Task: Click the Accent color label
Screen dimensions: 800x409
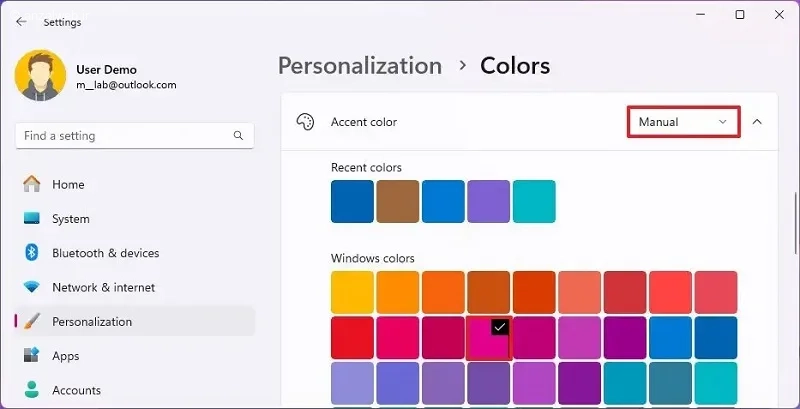Action: coord(364,122)
